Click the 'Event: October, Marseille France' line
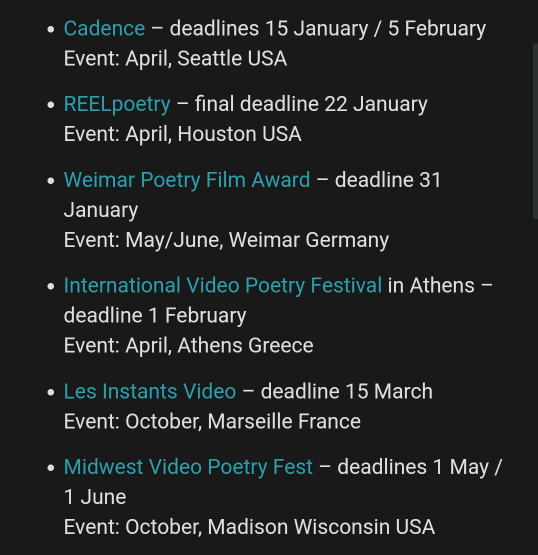The height and width of the screenshot is (555, 538). pyautogui.click(x=212, y=422)
